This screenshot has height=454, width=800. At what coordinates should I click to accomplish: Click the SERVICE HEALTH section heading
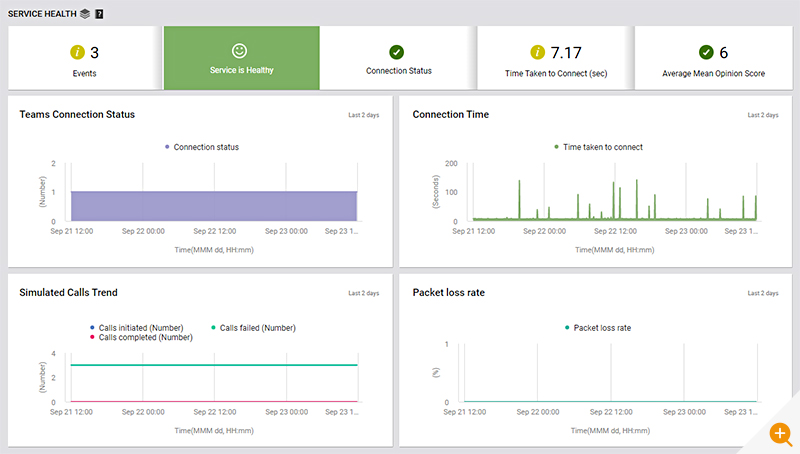(42, 14)
